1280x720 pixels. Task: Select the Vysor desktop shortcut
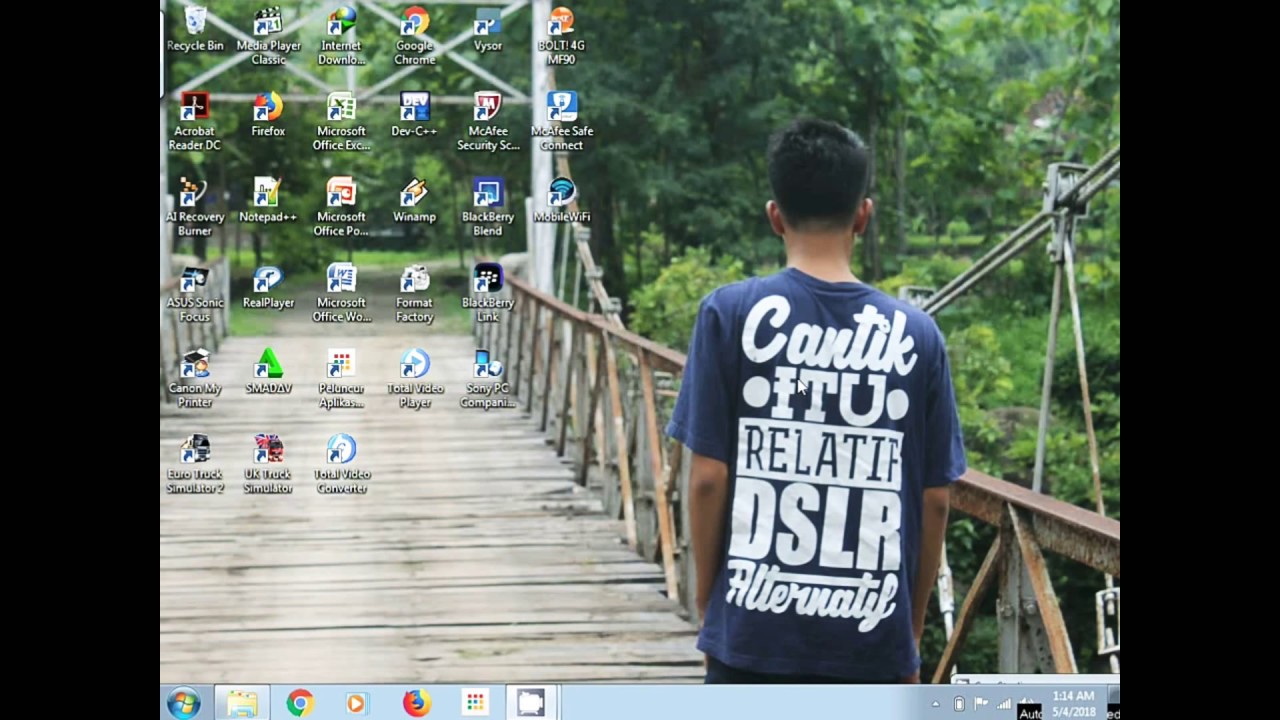488,29
